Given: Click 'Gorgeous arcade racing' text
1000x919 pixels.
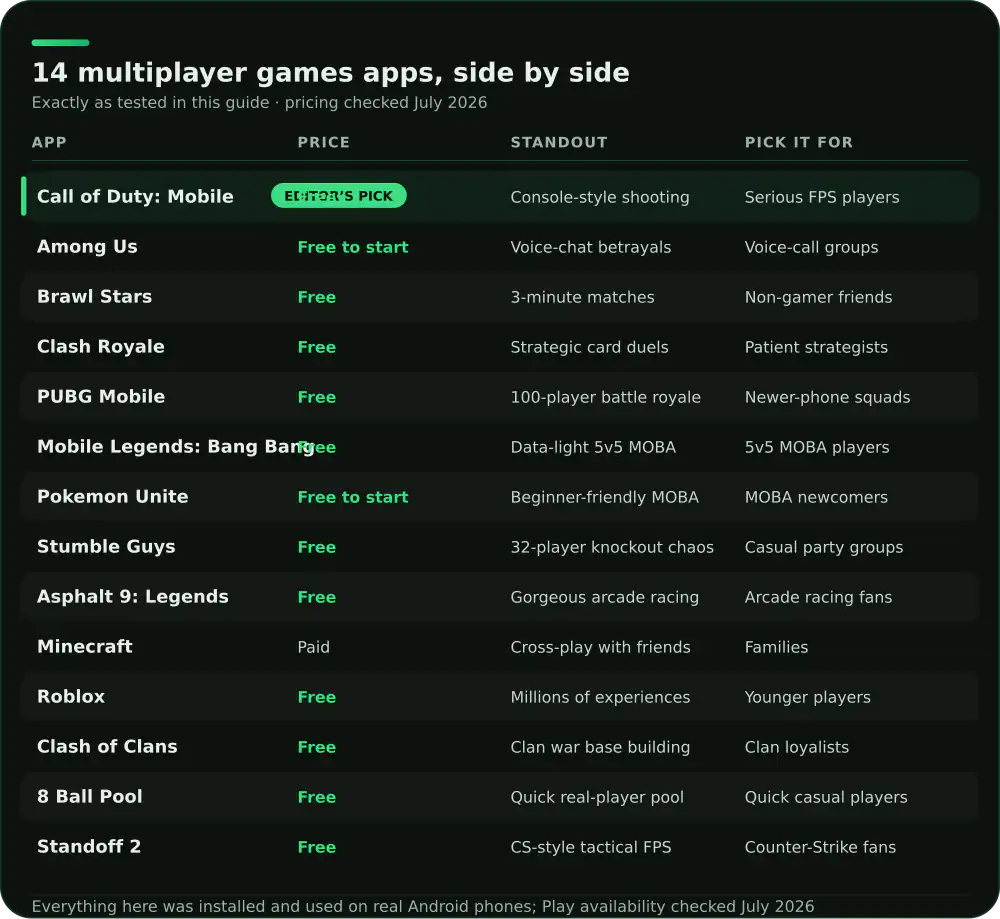Looking at the screenshot, I should point(605,597).
